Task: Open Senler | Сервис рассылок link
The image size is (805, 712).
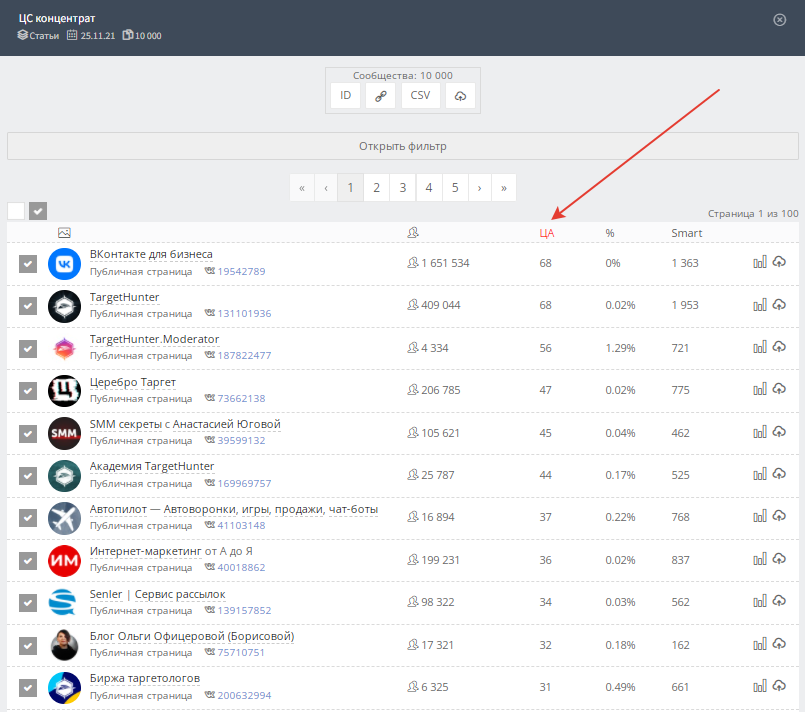Action: [x=158, y=594]
